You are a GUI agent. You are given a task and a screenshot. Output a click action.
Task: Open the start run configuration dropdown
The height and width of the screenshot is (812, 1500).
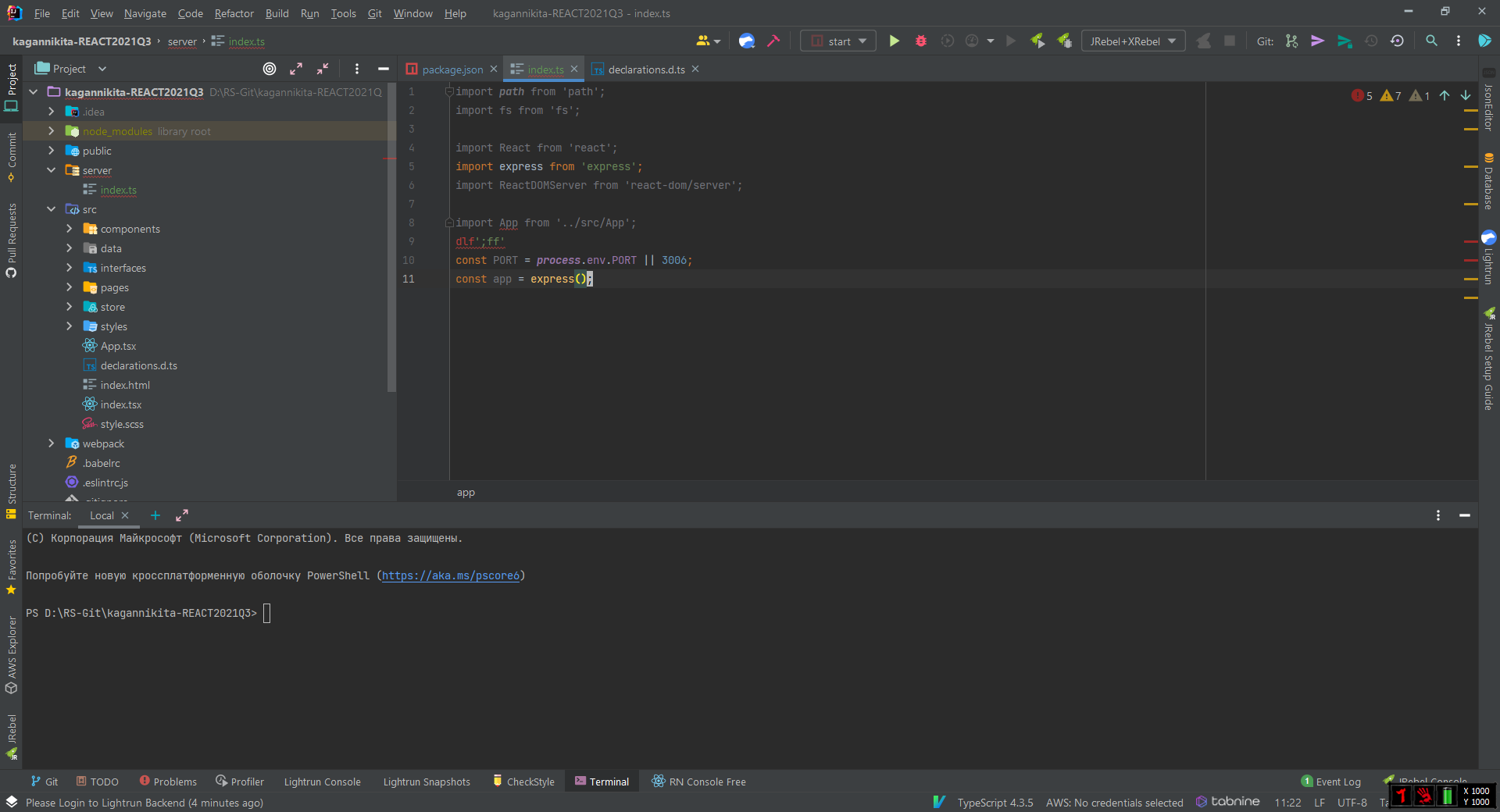point(839,41)
